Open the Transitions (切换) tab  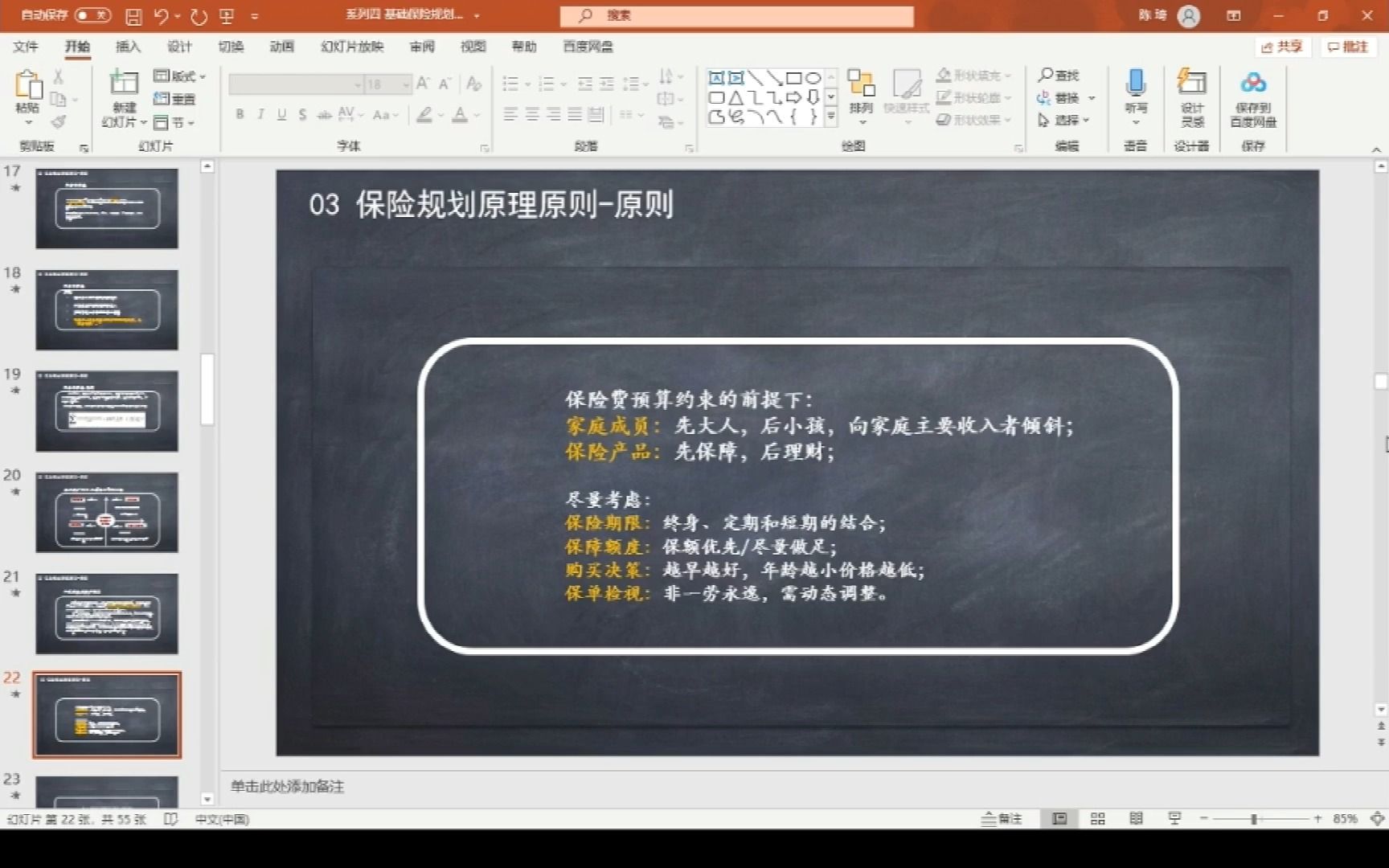231,47
